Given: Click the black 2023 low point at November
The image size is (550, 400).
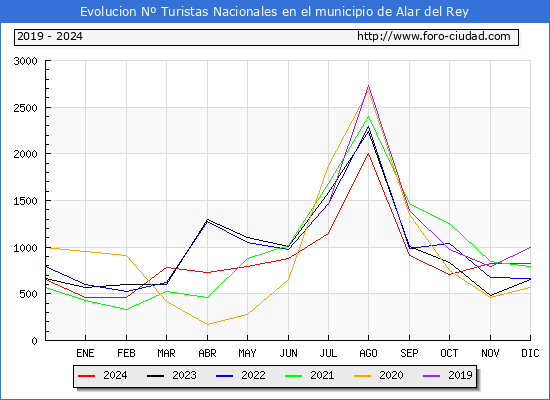Looking at the screenshot, I should (490, 296).
